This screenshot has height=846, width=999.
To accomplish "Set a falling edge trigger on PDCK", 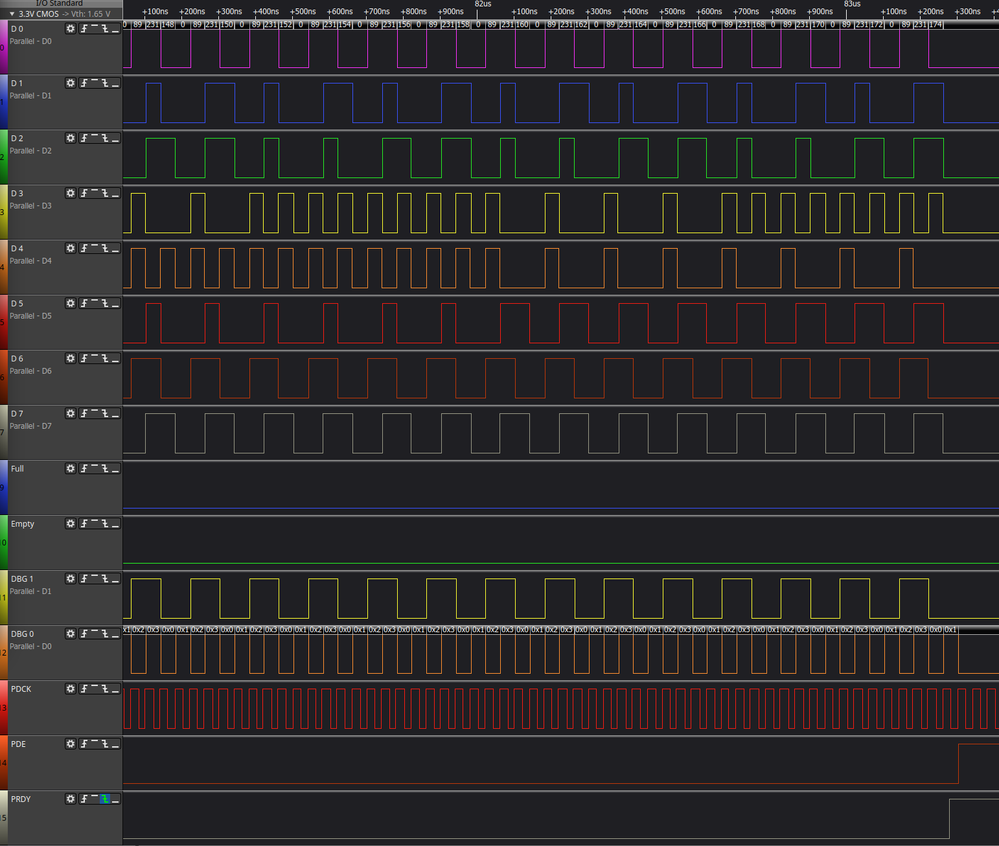I will pos(105,689).
